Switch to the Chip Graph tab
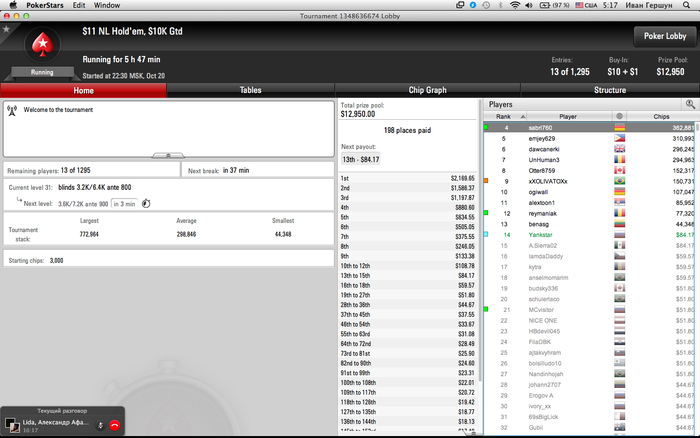Viewport: 700px width, 438px height. (428, 90)
